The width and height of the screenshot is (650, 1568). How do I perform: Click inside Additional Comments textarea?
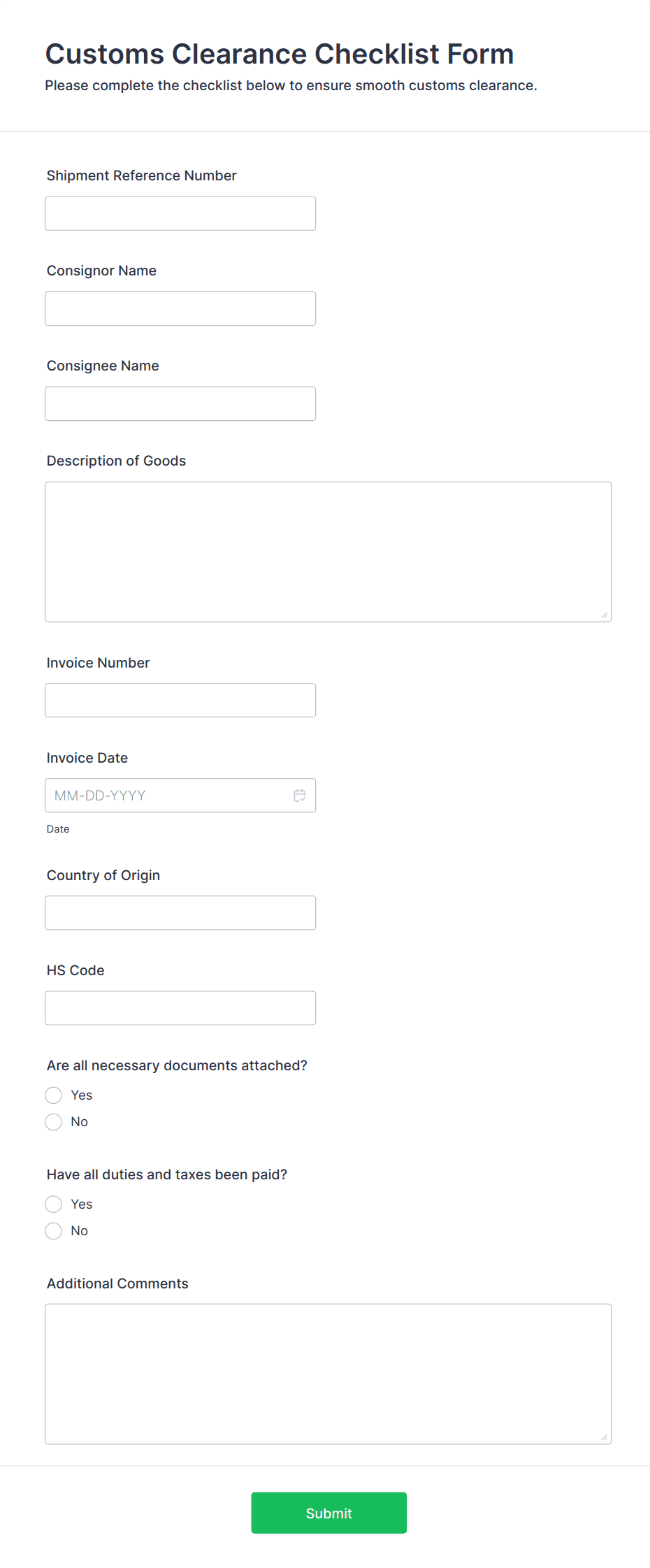click(x=328, y=1374)
